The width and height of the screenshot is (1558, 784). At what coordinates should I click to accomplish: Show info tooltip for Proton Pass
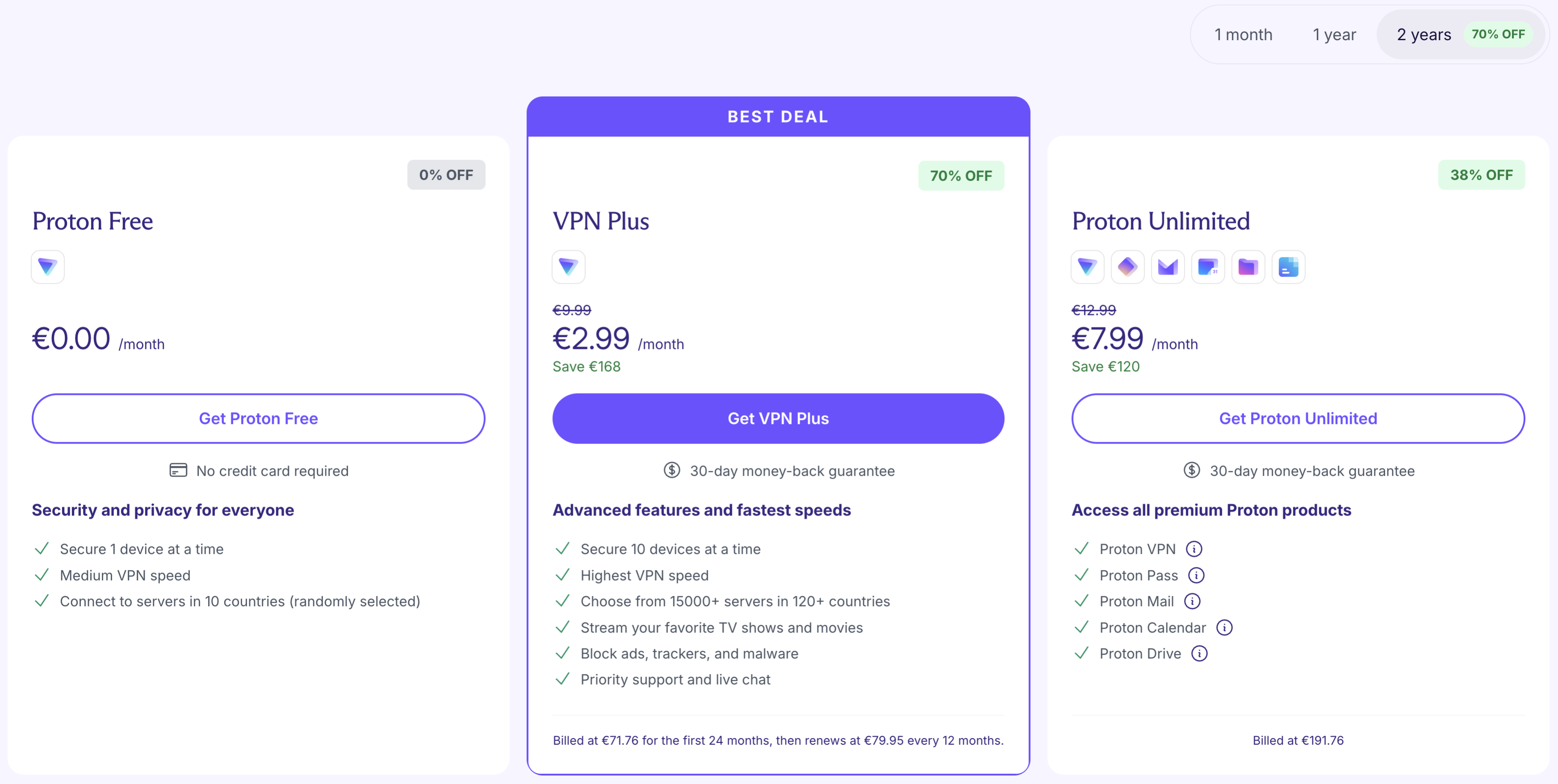[x=1197, y=575]
